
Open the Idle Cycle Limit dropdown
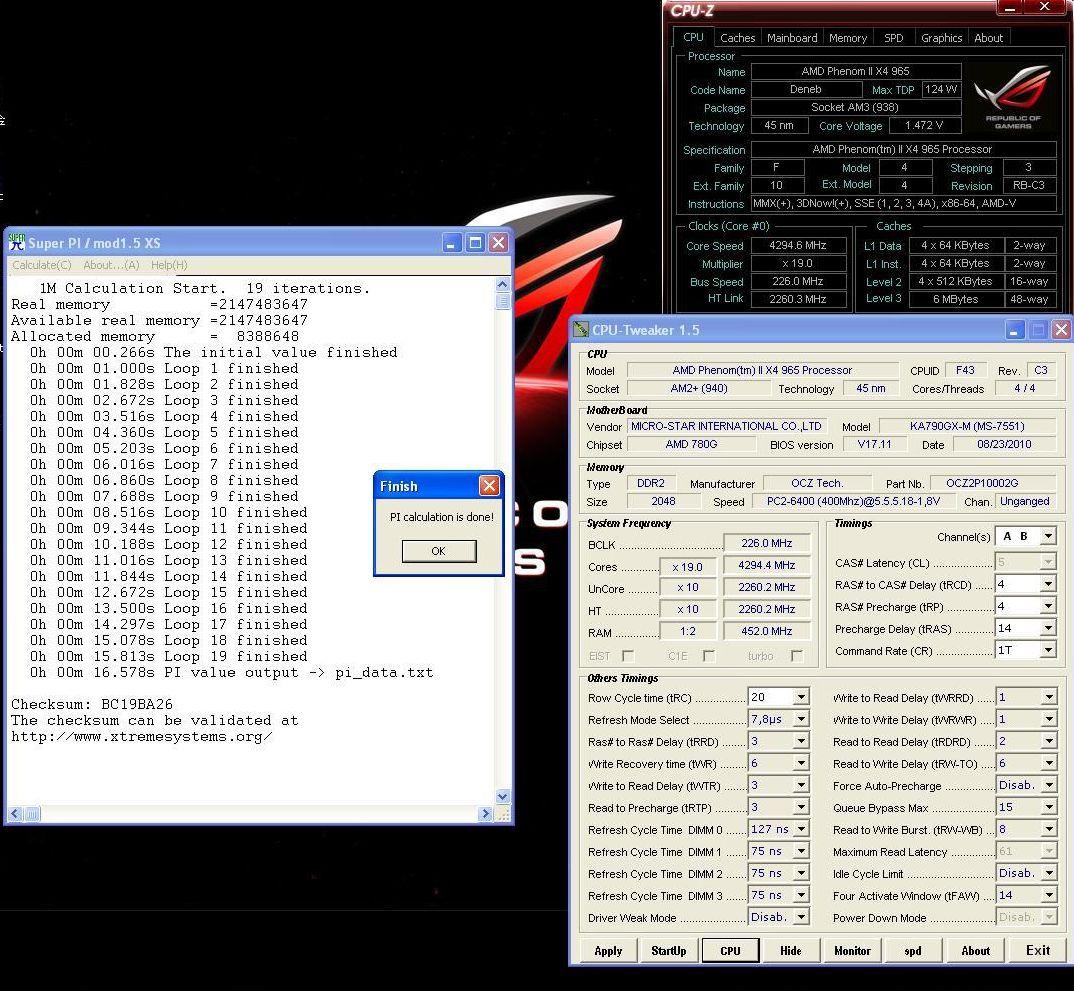(1049, 873)
